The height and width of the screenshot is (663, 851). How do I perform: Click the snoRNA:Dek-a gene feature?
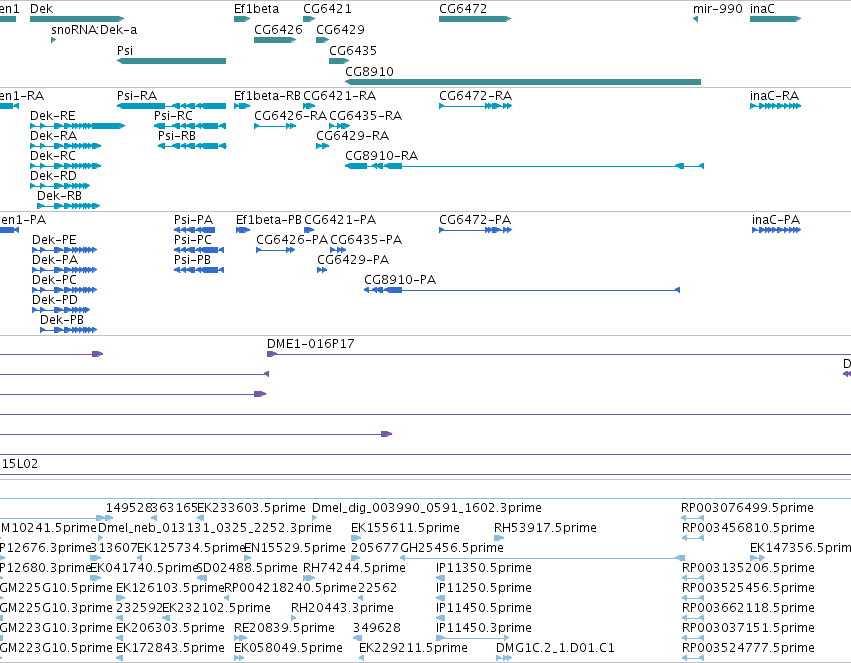[53, 40]
